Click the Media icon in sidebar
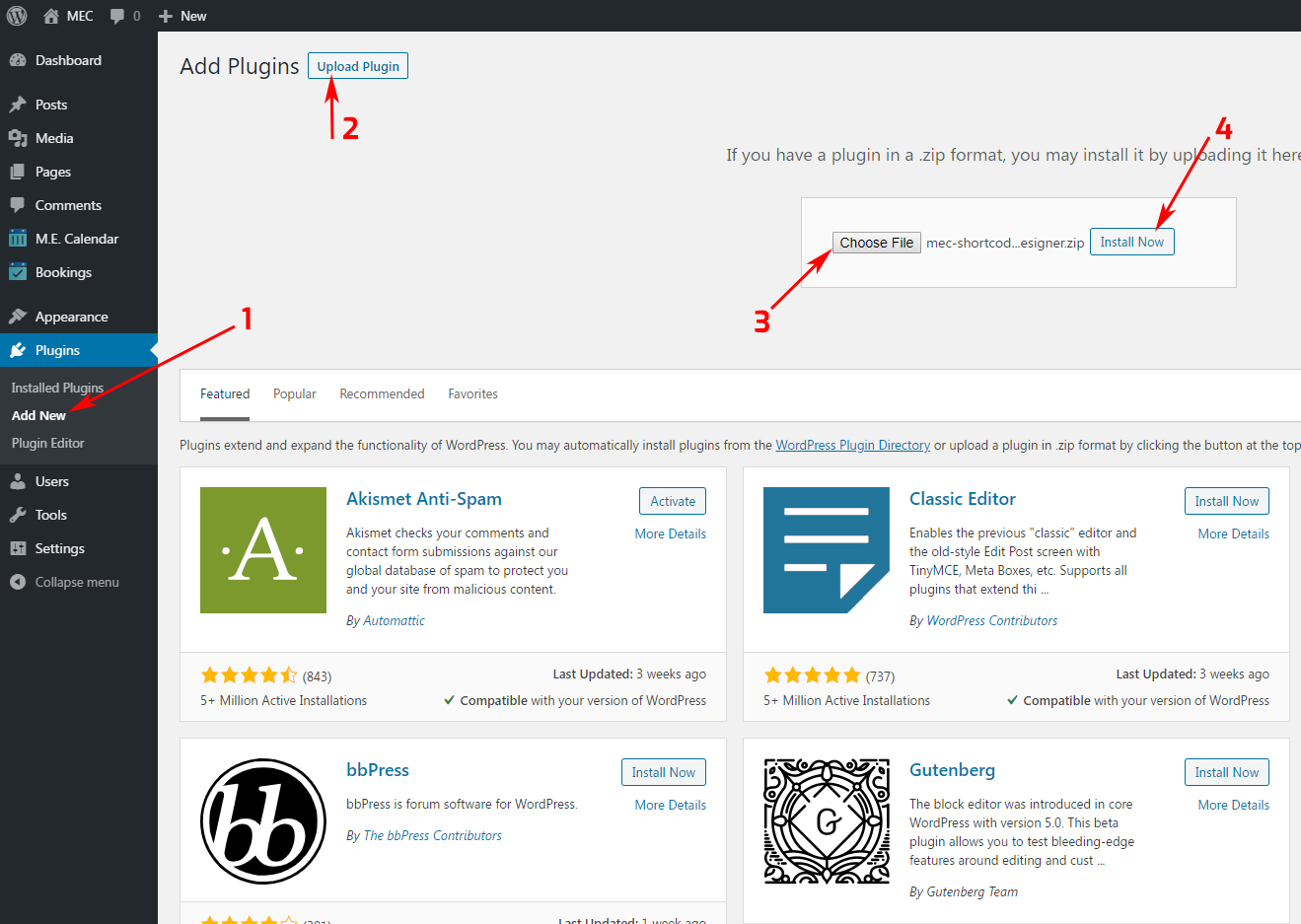The width and height of the screenshot is (1301, 924). pos(18,138)
